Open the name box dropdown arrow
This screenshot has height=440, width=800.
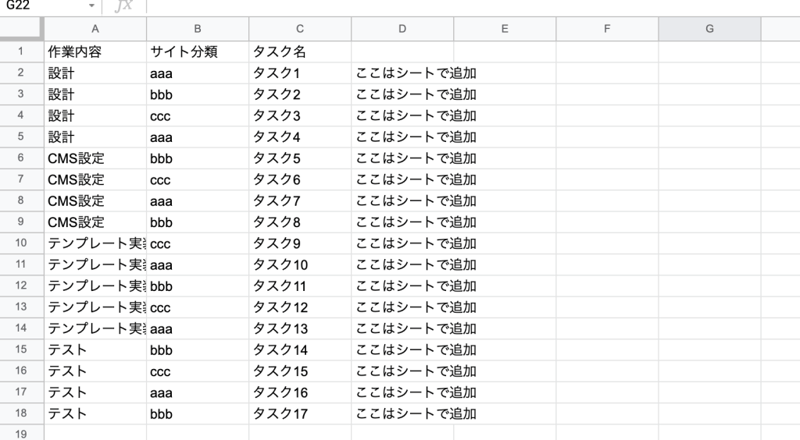92,6
